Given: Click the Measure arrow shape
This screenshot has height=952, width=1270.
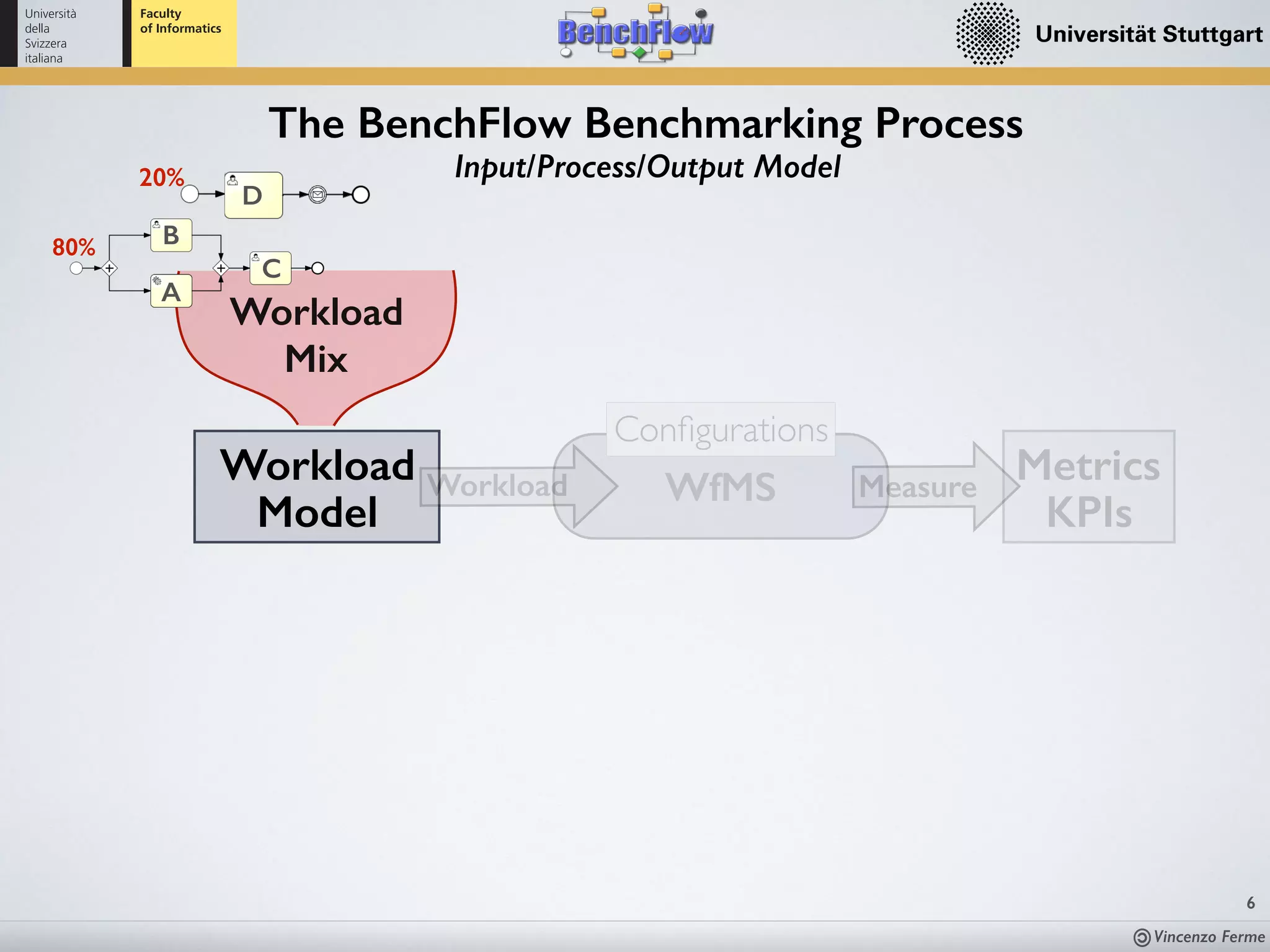Looking at the screenshot, I should [936, 487].
